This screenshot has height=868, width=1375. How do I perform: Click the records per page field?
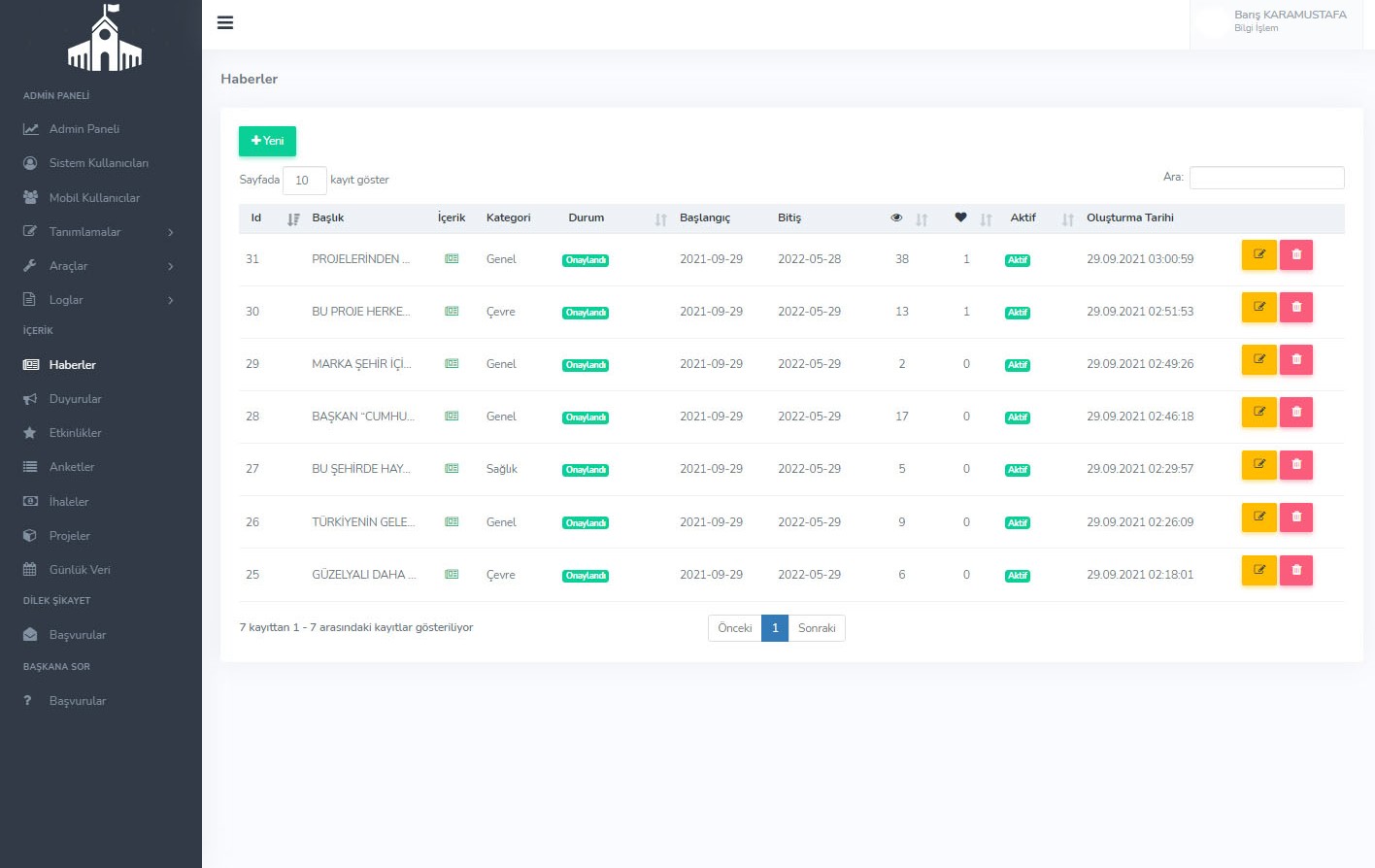[x=304, y=181]
